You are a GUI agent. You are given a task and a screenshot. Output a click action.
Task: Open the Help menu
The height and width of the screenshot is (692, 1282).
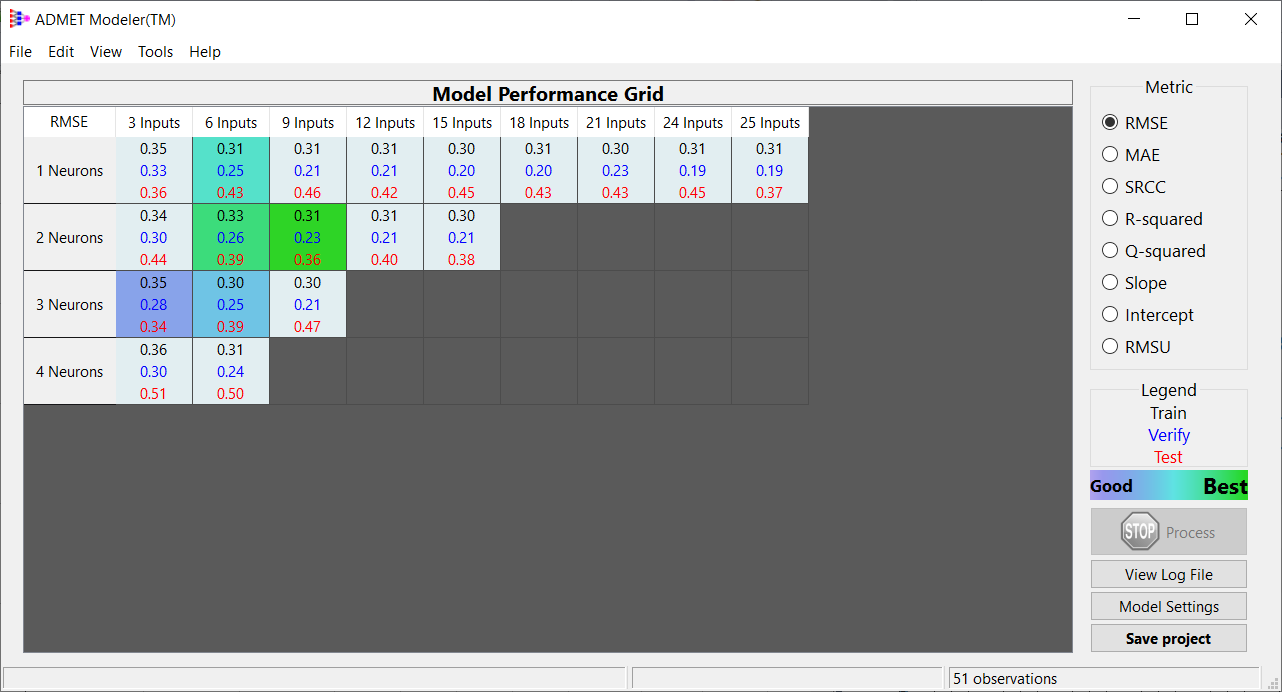[205, 52]
